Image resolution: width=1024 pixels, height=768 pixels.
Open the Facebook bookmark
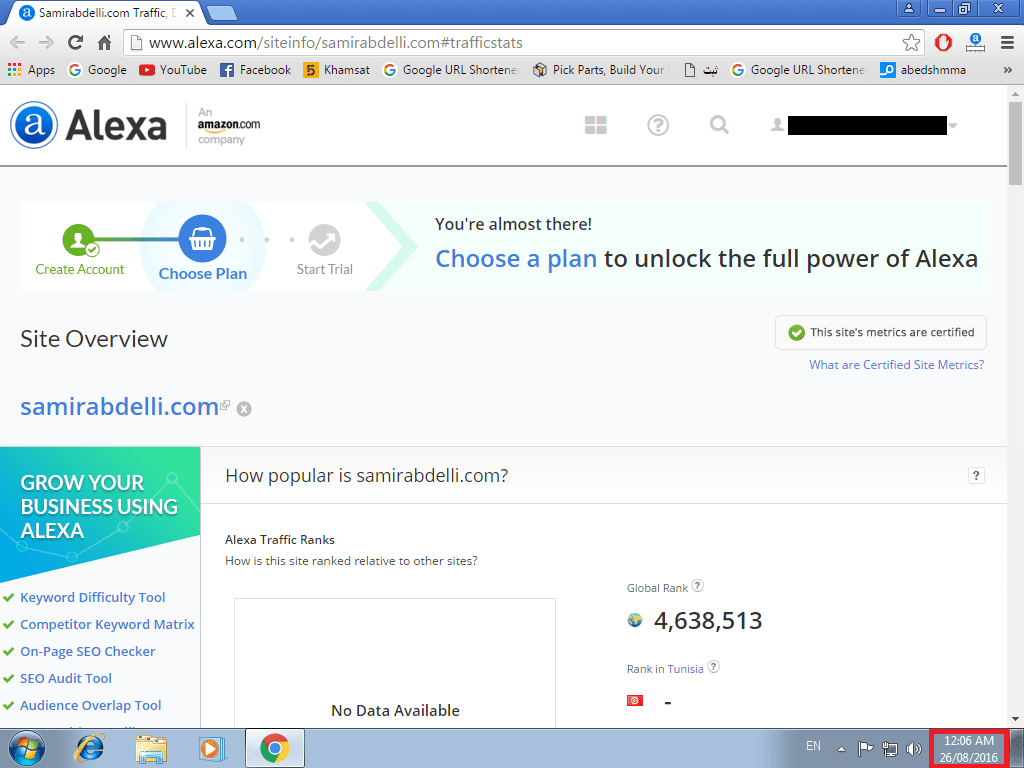point(255,70)
